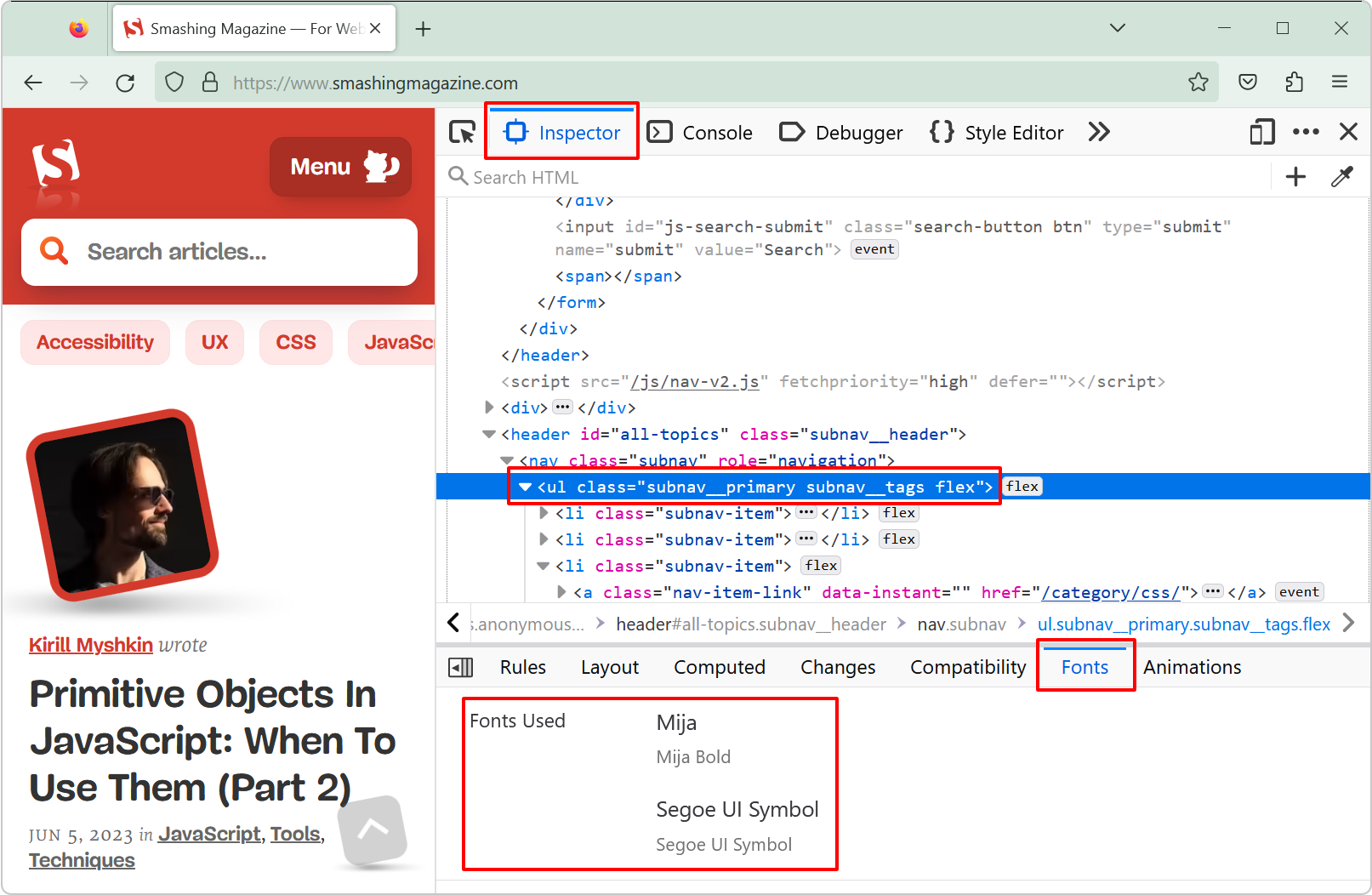Image resolution: width=1372 pixels, height=895 pixels.
Task: Bookmark this page with the star
Action: pyautogui.click(x=1198, y=83)
